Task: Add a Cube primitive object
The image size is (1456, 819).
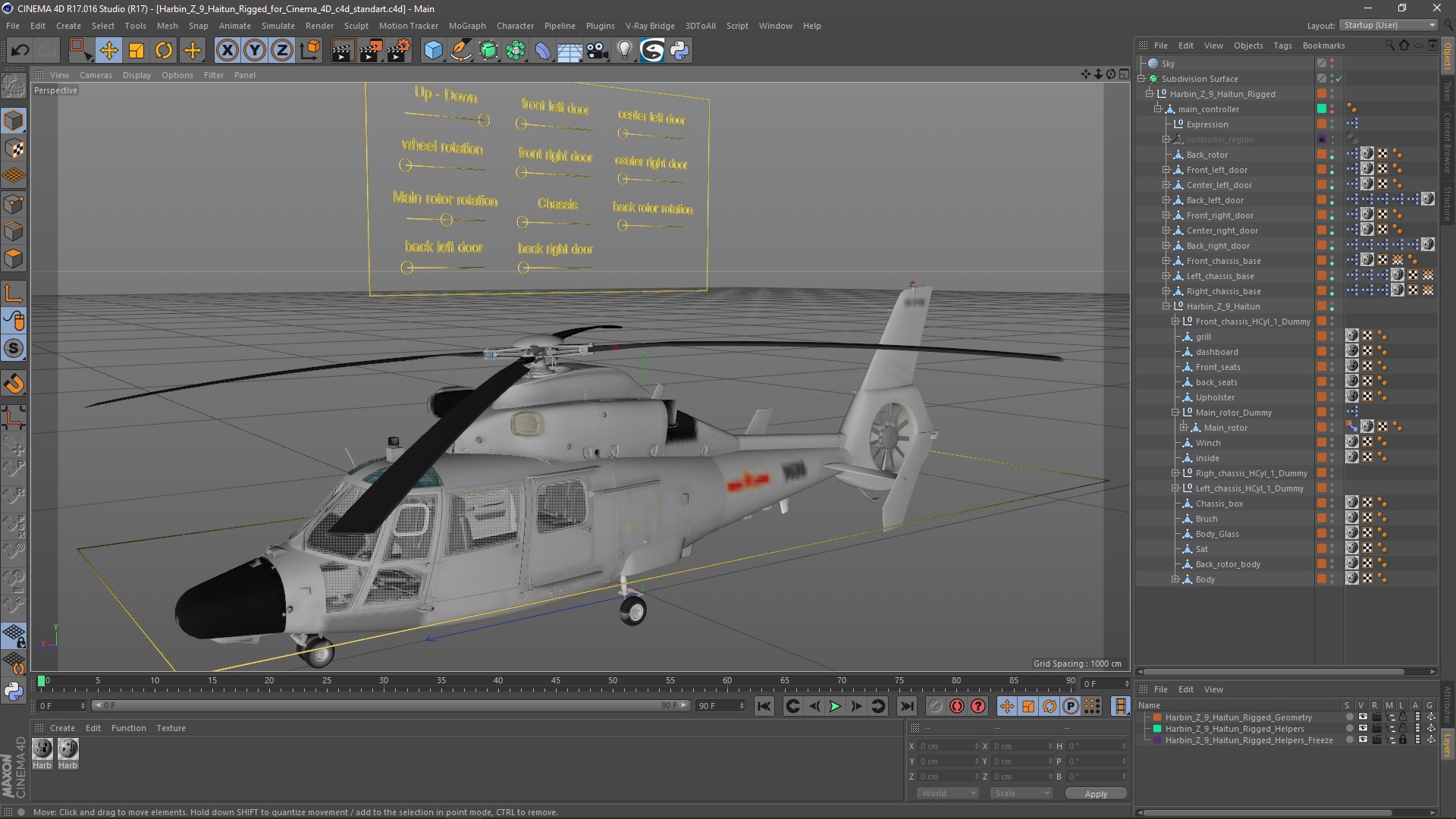Action: [433, 51]
